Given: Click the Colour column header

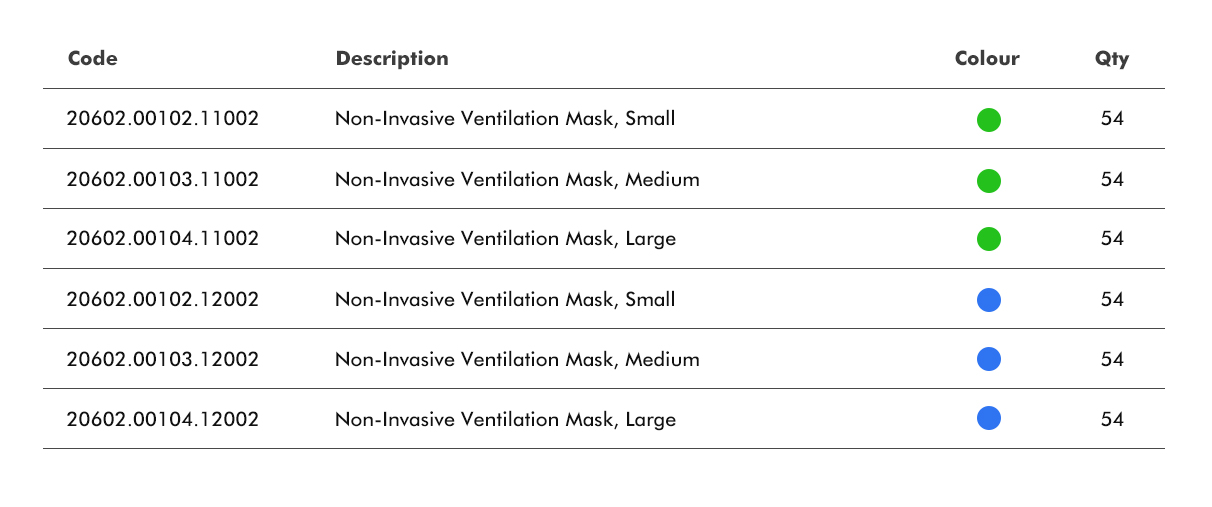Looking at the screenshot, I should click(x=987, y=59).
